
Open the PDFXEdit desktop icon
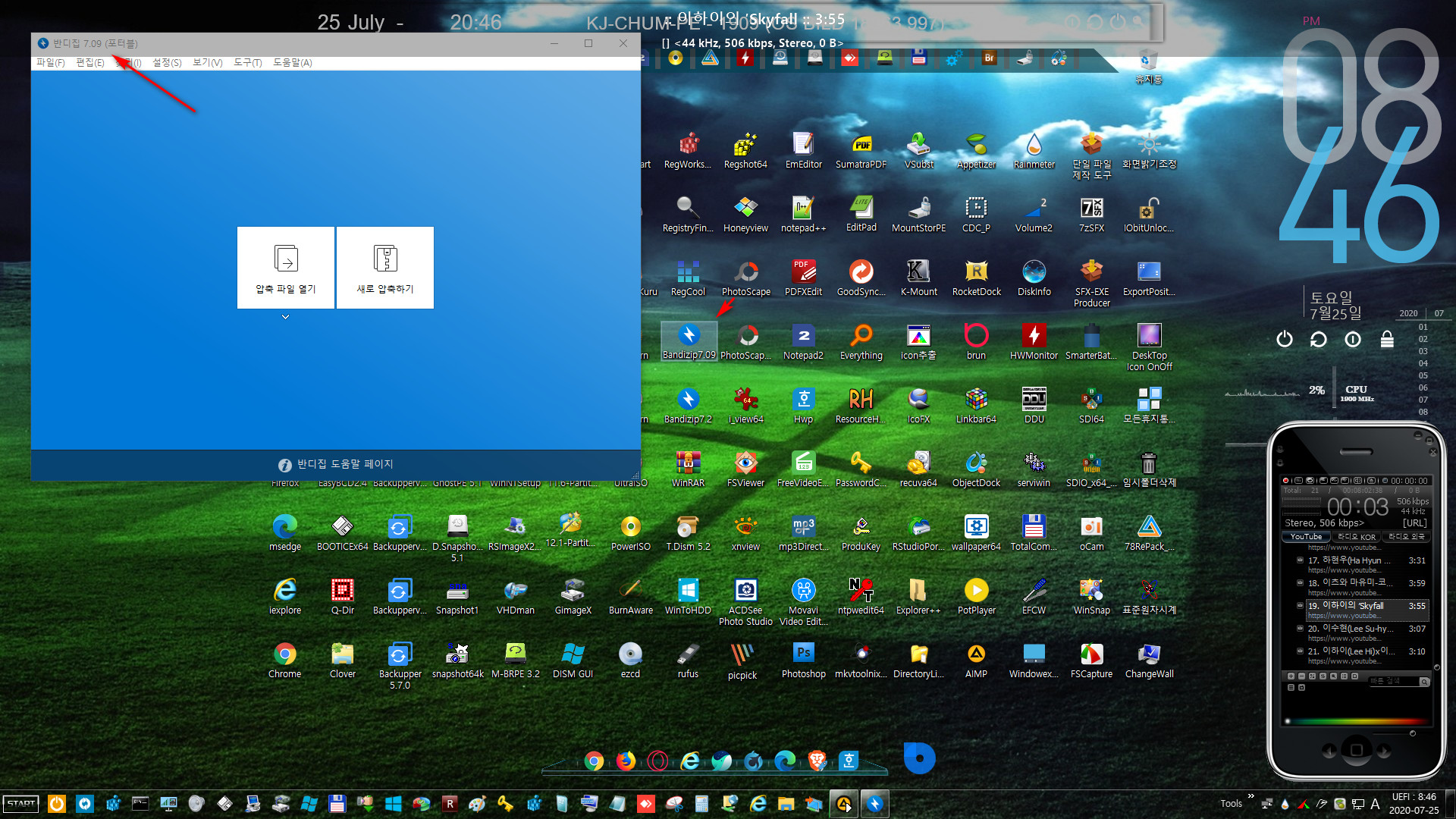click(x=803, y=278)
